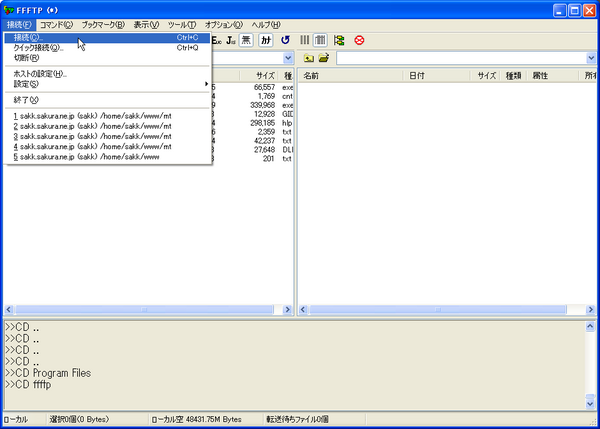Viewport: 600px width, 429px height.
Task: Maximize the FFFTP window
Action: 574,11
